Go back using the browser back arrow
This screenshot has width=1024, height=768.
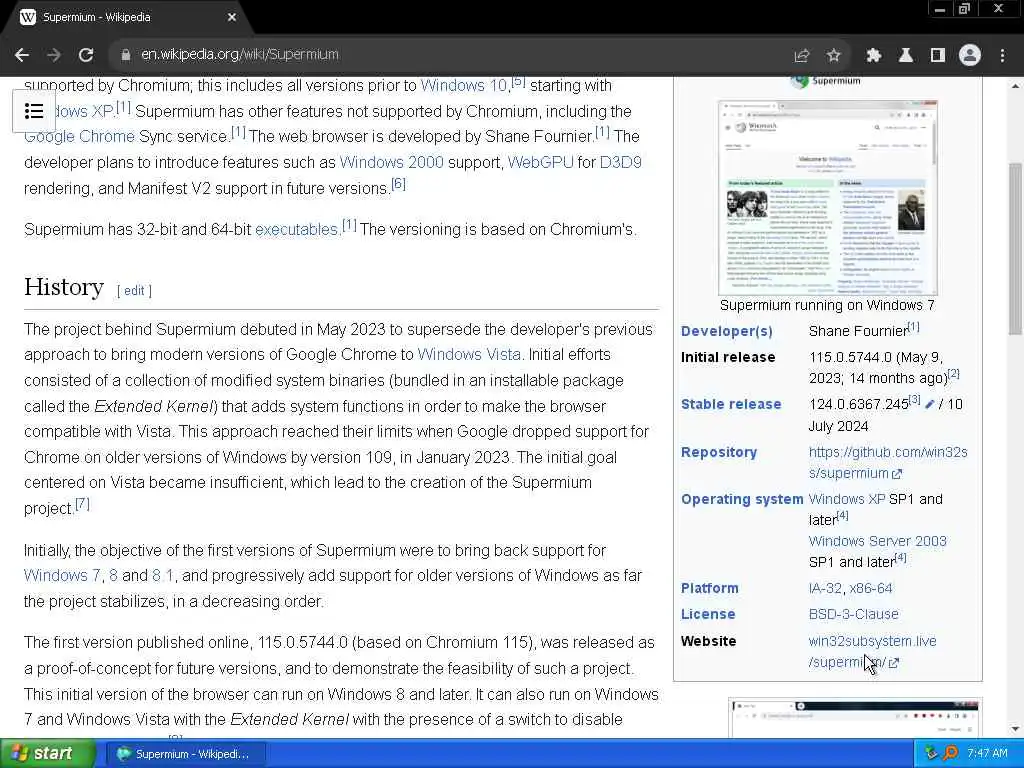(22, 55)
